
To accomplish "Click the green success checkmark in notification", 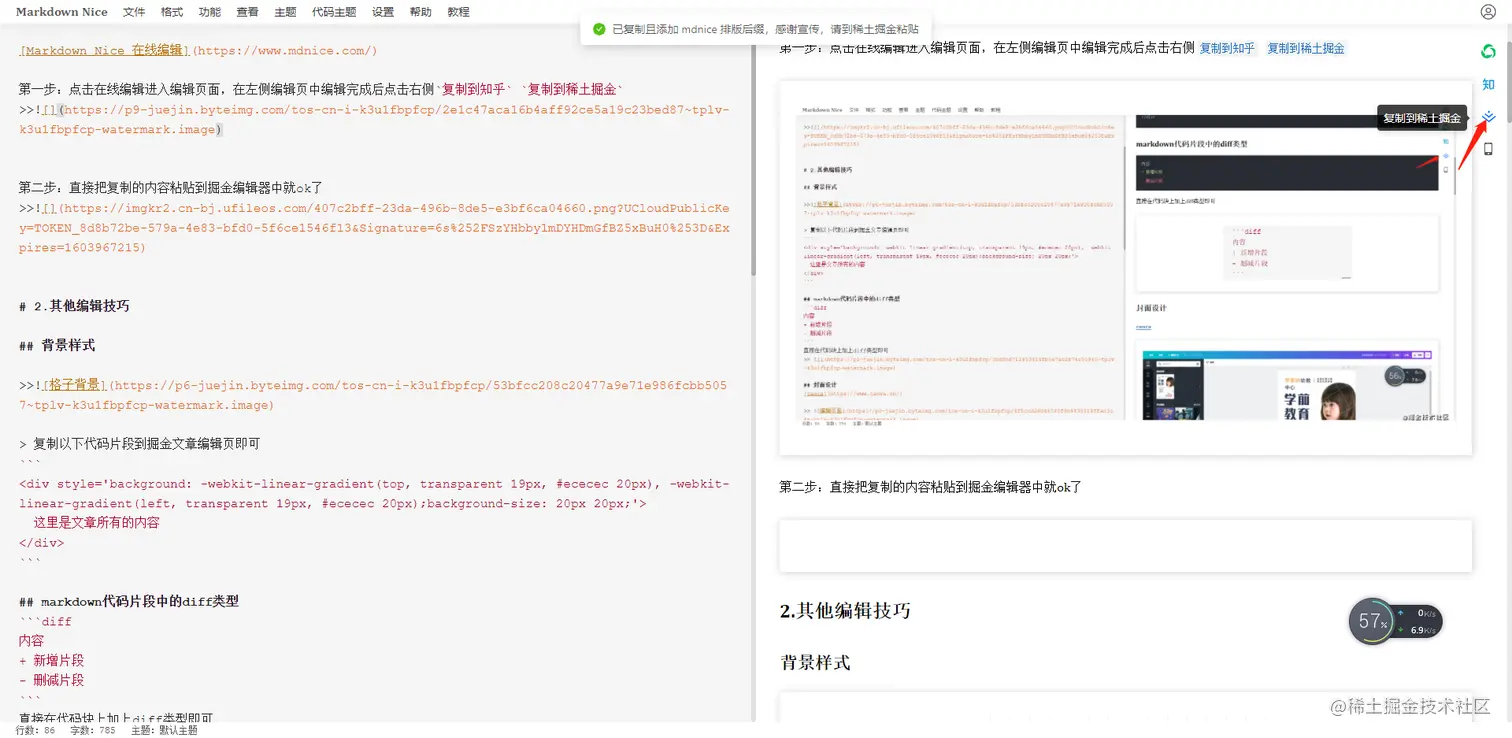I will point(598,29).
